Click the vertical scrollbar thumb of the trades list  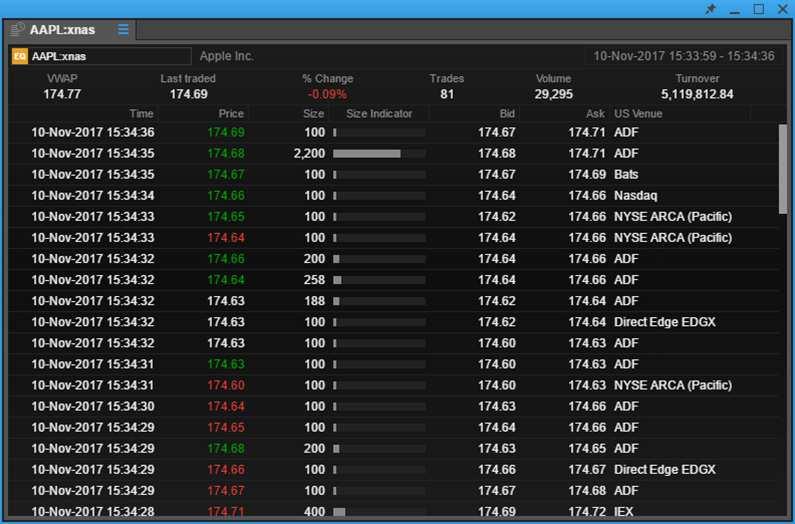(783, 168)
